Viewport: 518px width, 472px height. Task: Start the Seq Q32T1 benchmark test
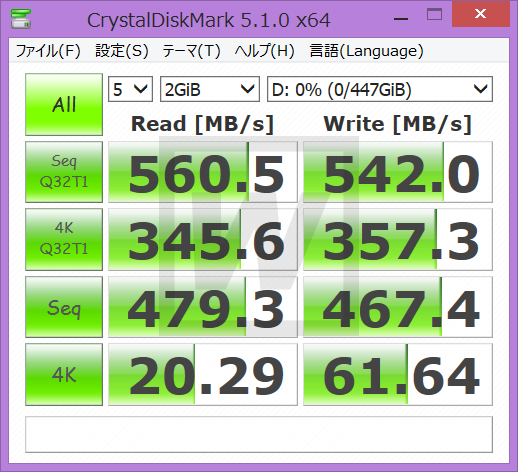click(x=64, y=172)
